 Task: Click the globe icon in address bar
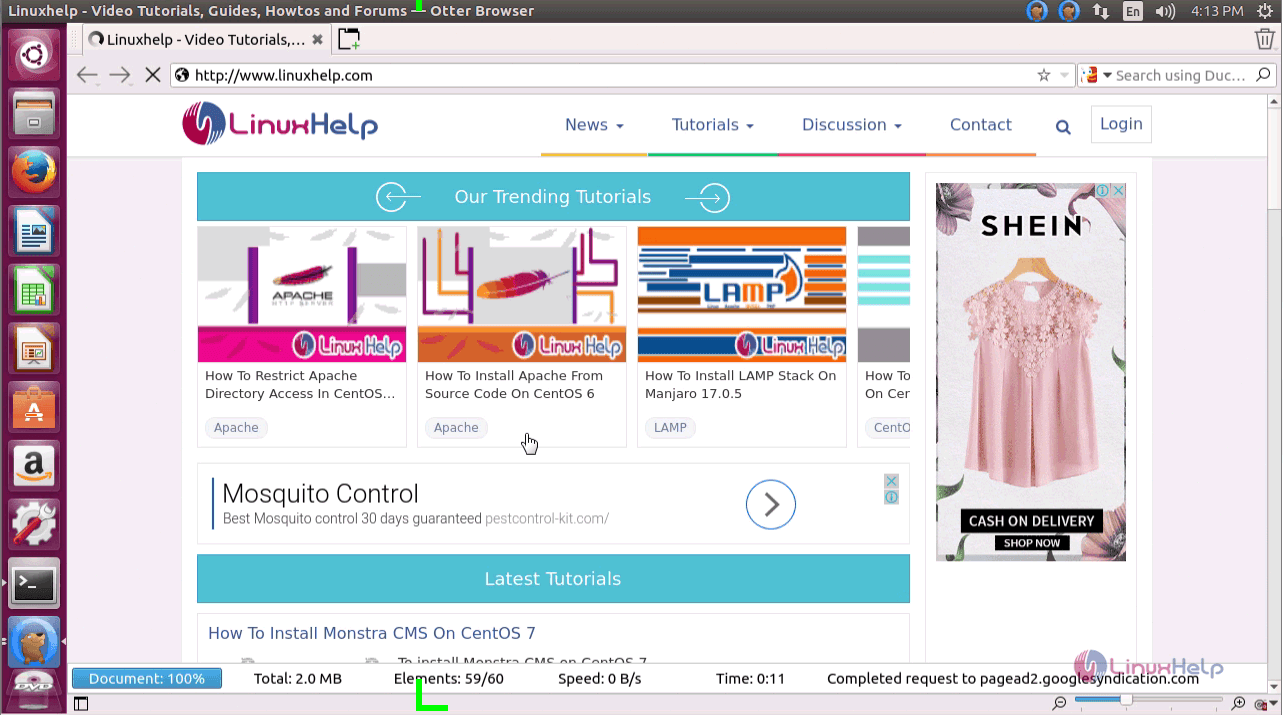click(x=181, y=75)
